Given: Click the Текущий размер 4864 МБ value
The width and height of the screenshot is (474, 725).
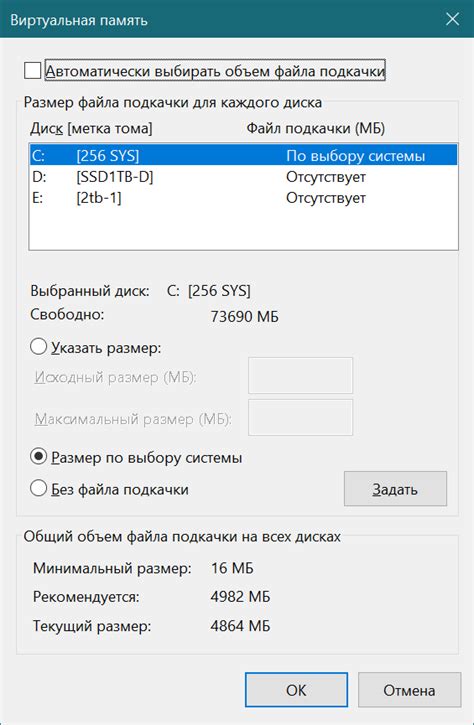Looking at the screenshot, I should point(240,626).
